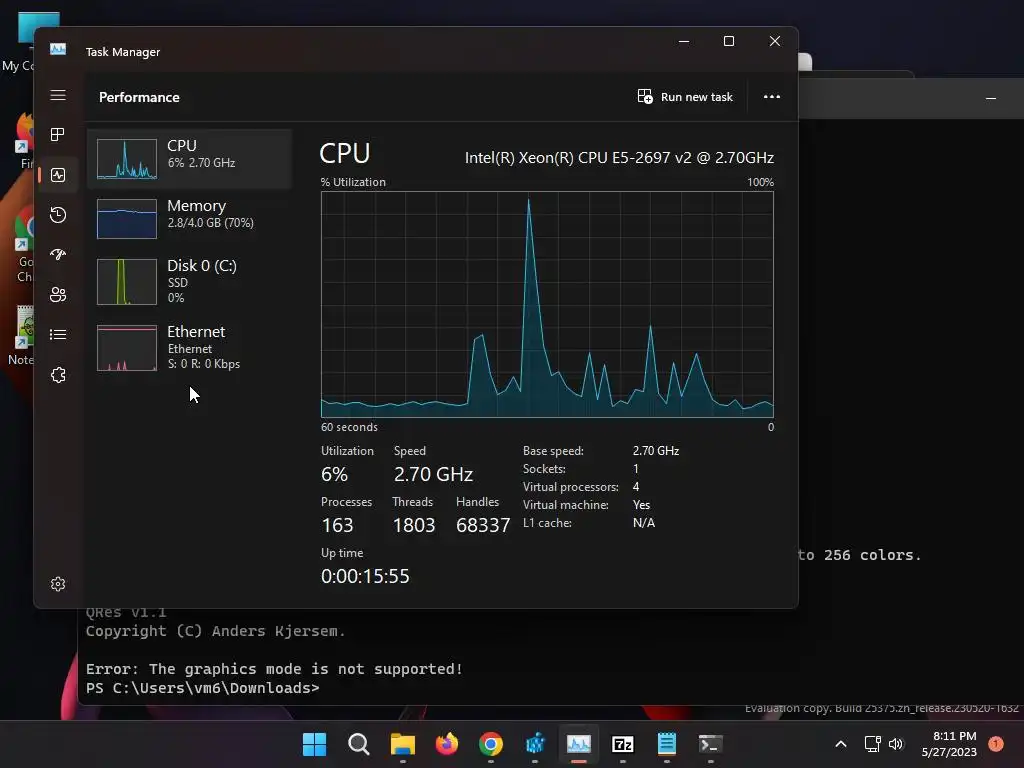
Task: Open File Explorer from the taskbar
Action: [x=403, y=744]
